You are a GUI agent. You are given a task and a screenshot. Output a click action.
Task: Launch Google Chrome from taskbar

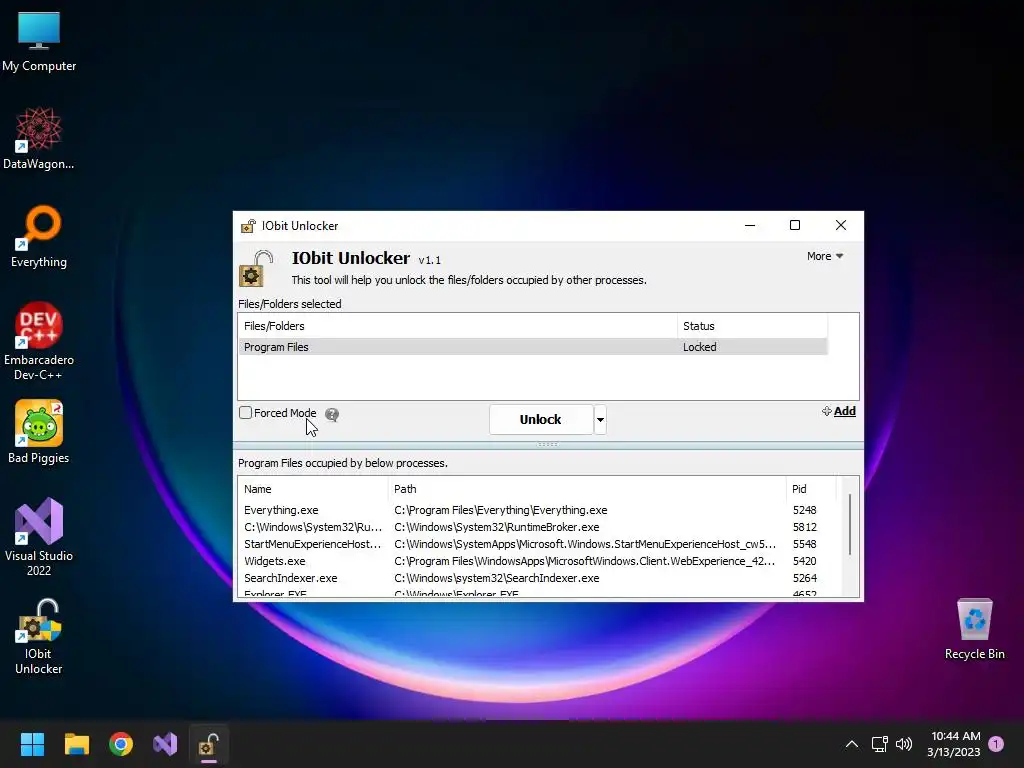tap(121, 744)
